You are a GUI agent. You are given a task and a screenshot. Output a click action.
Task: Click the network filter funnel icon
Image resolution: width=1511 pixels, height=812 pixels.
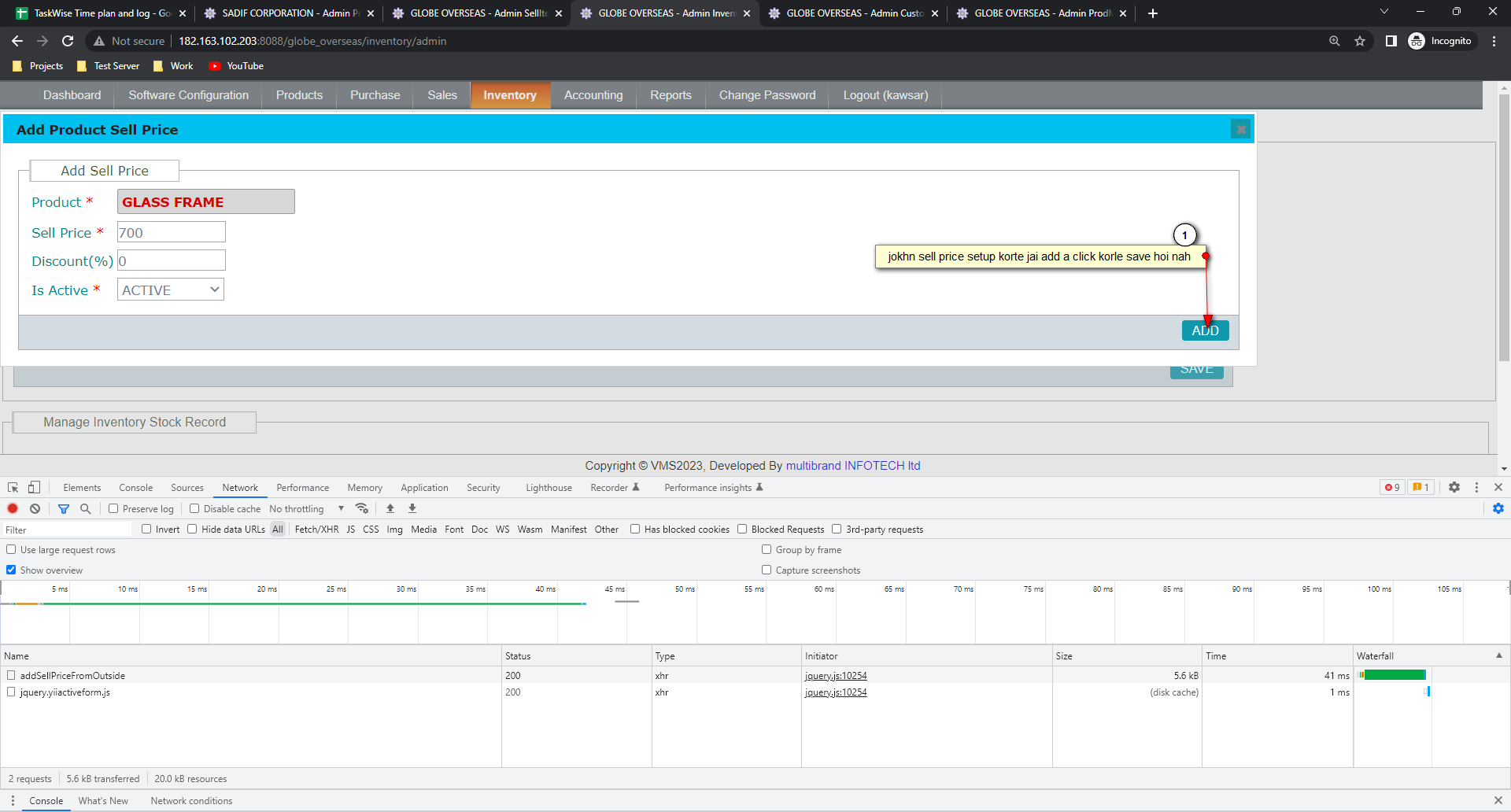[64, 509]
